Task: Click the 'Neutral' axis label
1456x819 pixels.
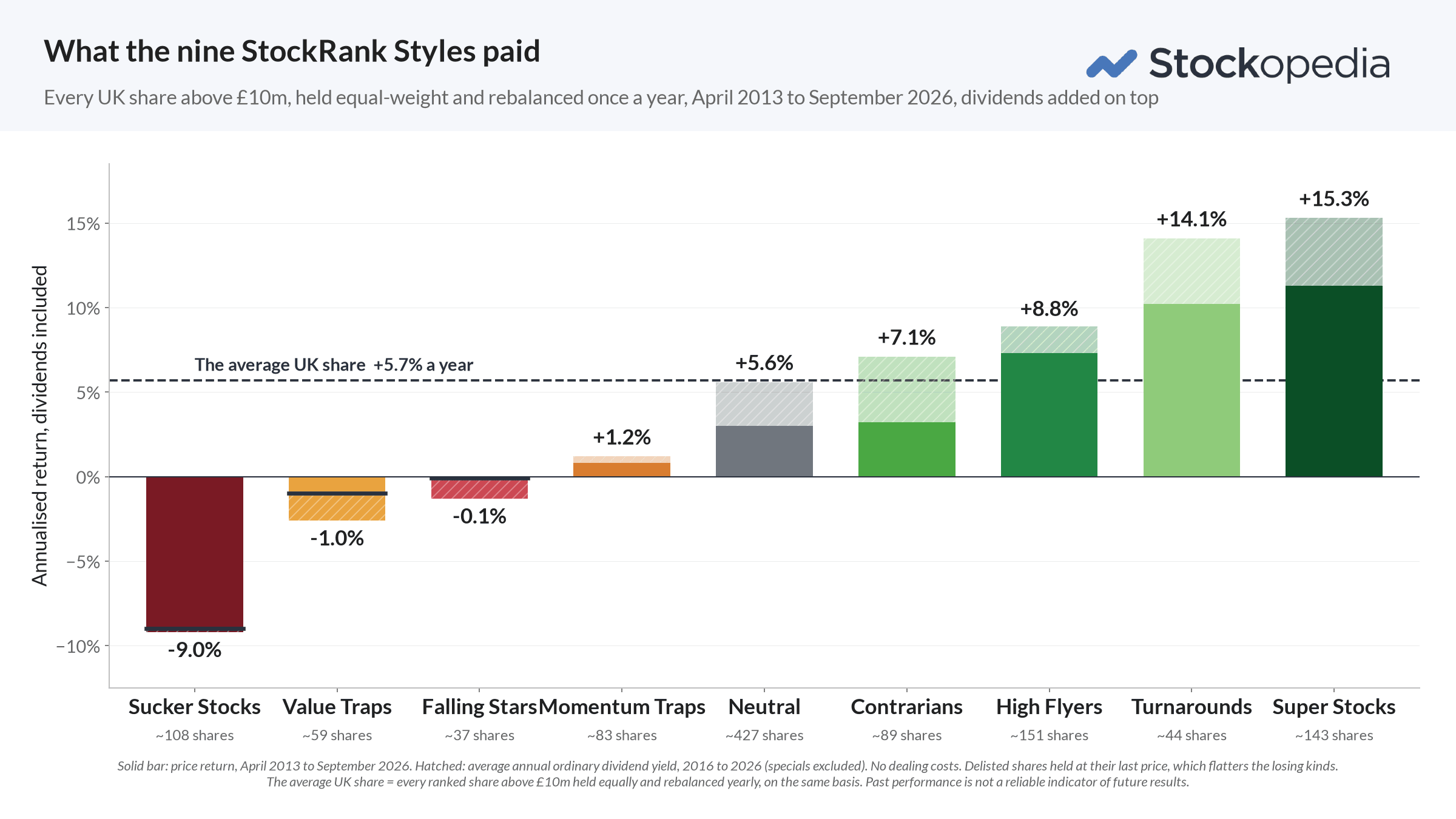Action: click(x=764, y=707)
